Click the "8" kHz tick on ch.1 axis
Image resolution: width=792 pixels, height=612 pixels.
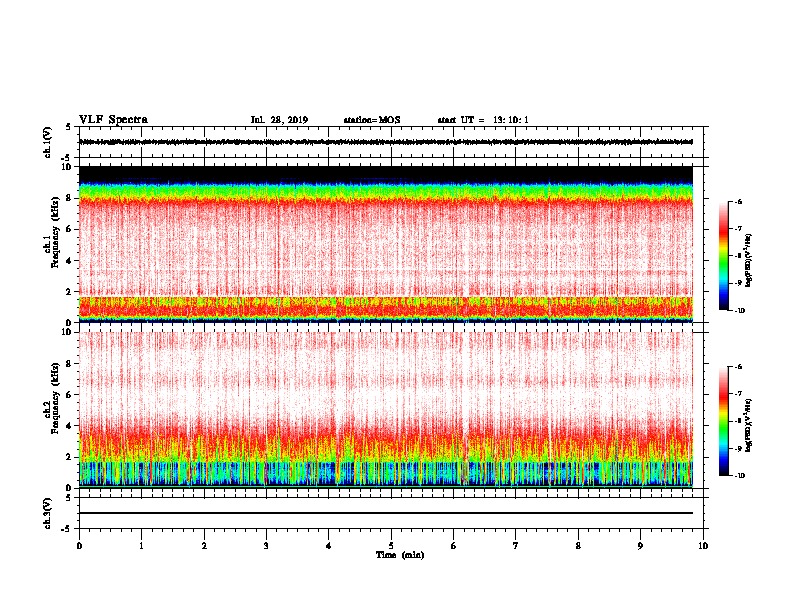[x=70, y=198]
